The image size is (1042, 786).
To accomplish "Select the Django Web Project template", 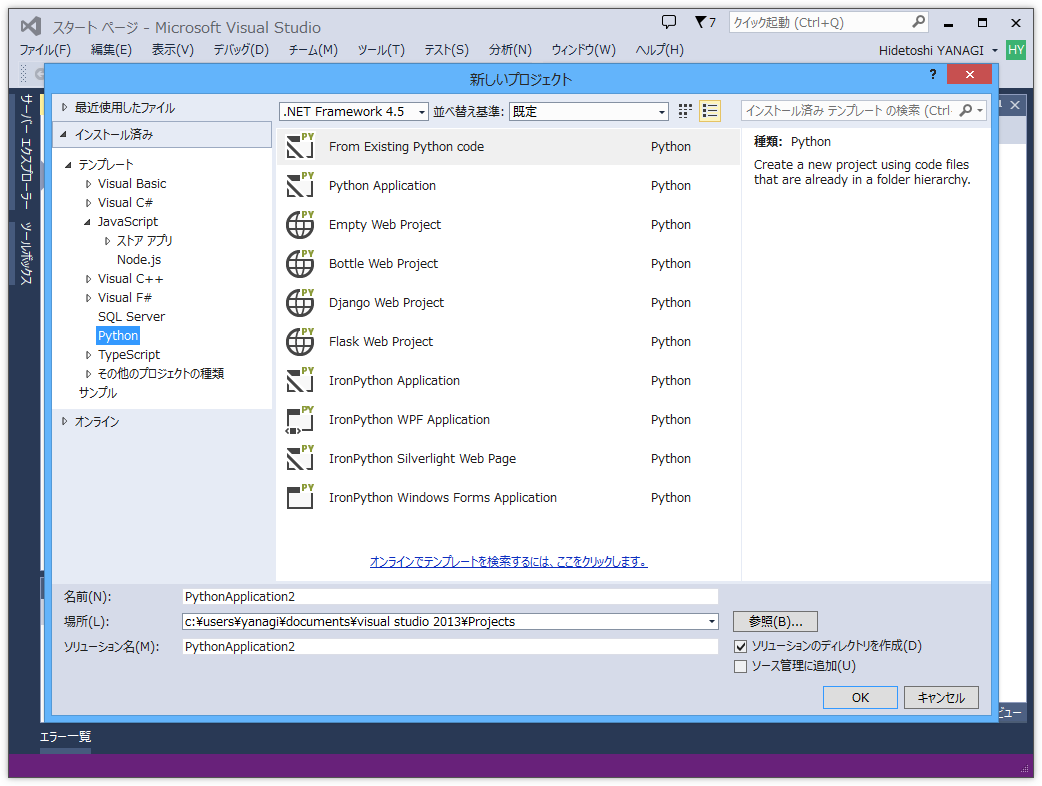I will [x=508, y=302].
